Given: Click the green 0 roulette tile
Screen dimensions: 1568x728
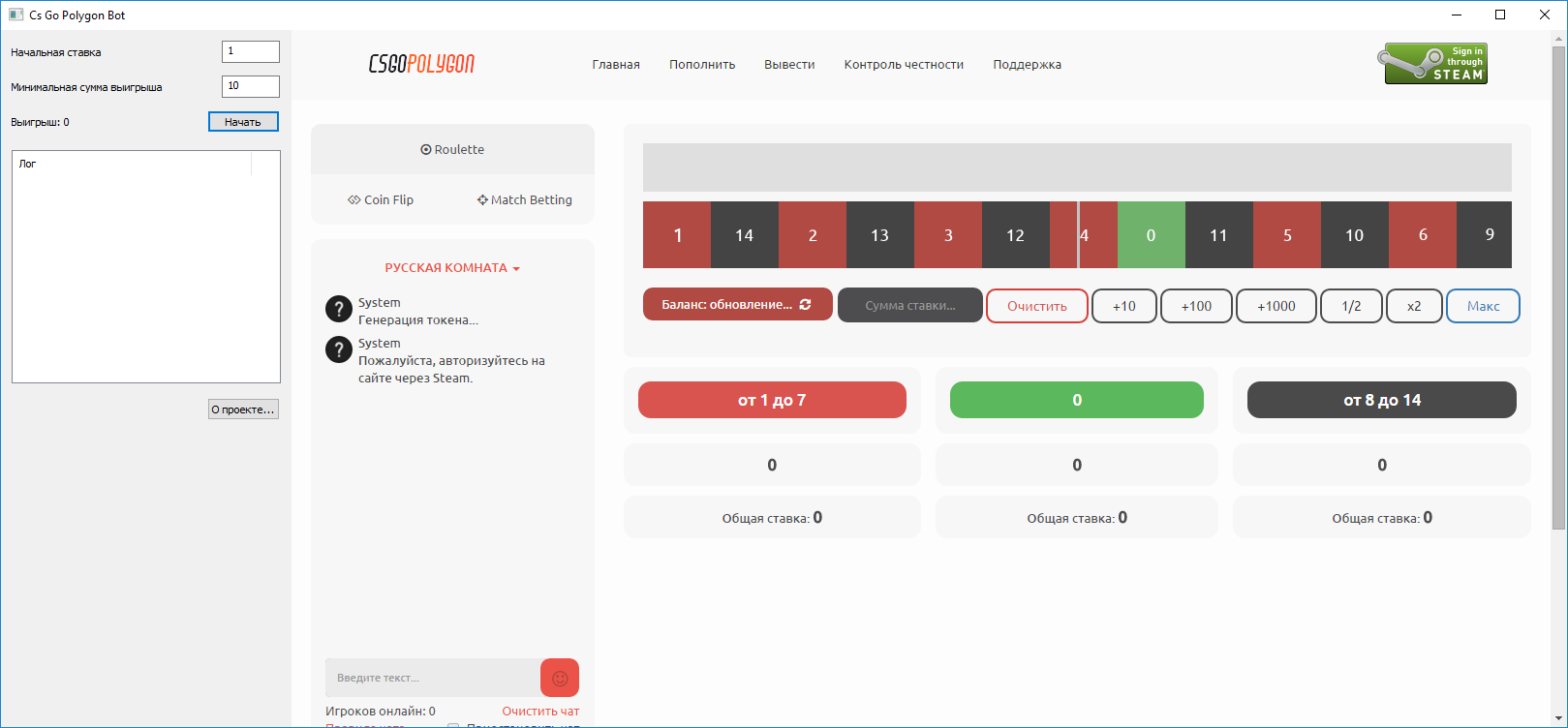Looking at the screenshot, I should 1152,234.
